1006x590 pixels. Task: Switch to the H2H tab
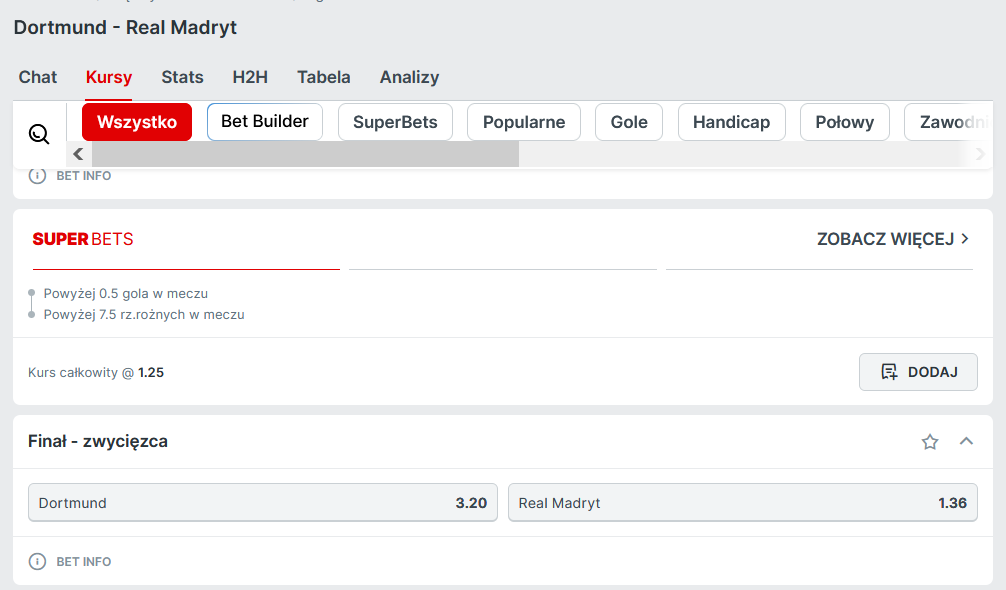click(x=250, y=77)
